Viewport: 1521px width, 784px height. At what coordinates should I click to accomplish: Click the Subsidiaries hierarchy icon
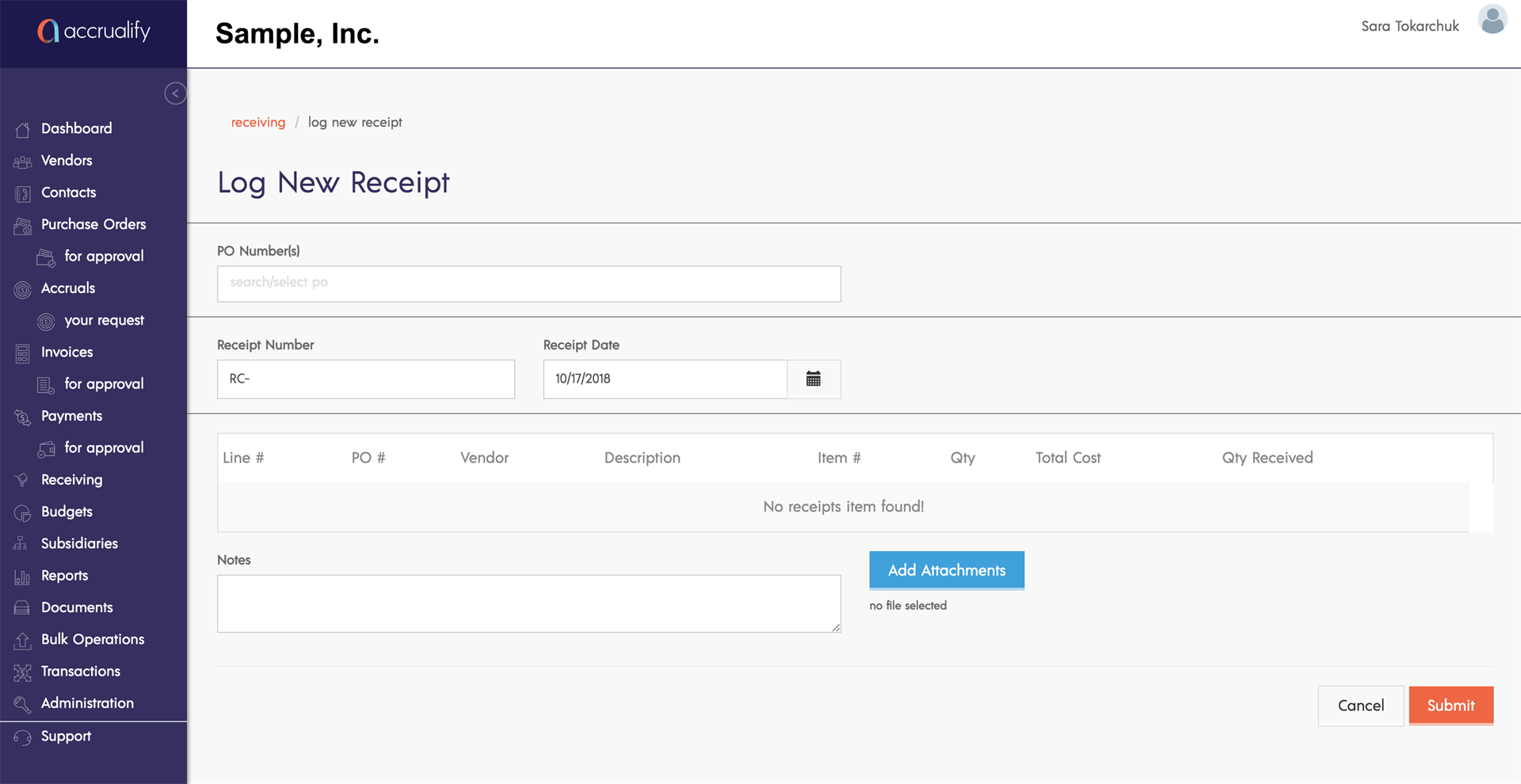pyautogui.click(x=21, y=544)
